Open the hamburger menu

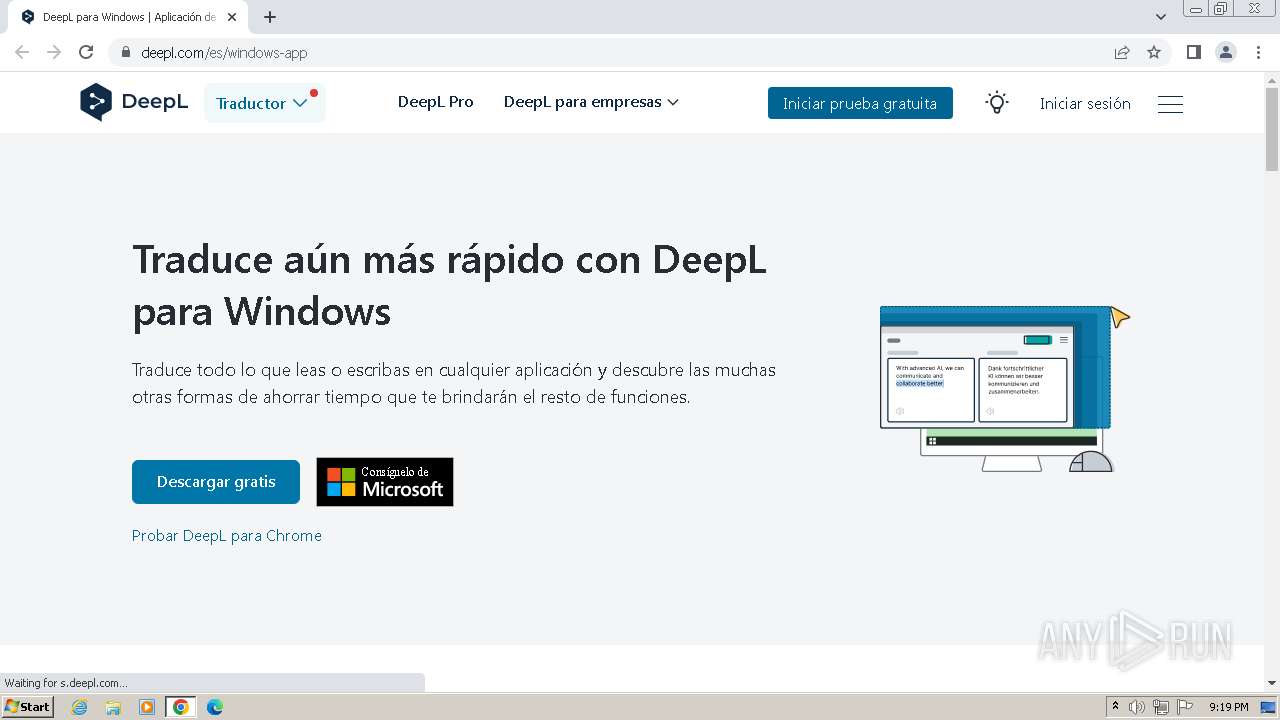1170,104
